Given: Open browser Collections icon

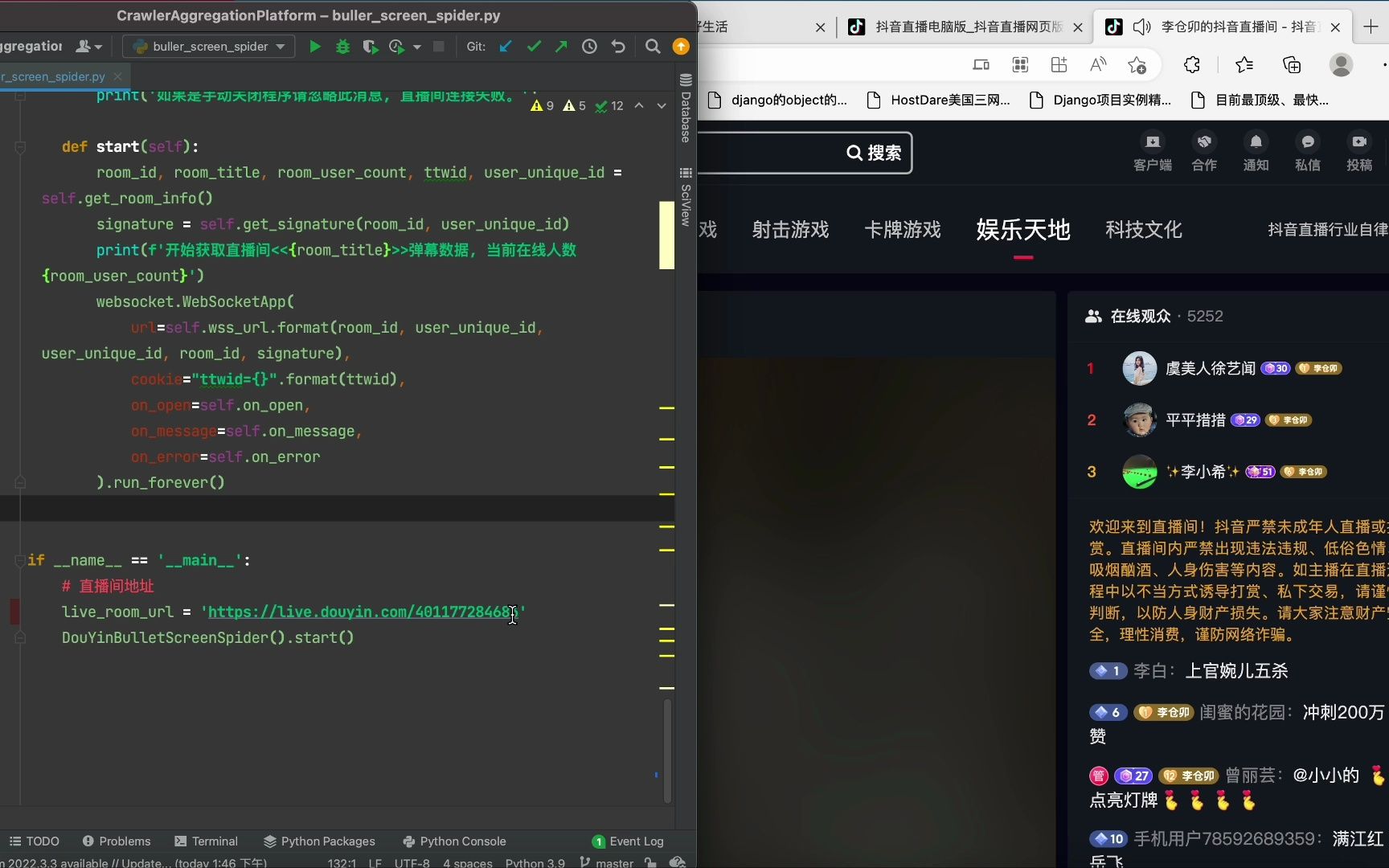Looking at the screenshot, I should click(1292, 65).
